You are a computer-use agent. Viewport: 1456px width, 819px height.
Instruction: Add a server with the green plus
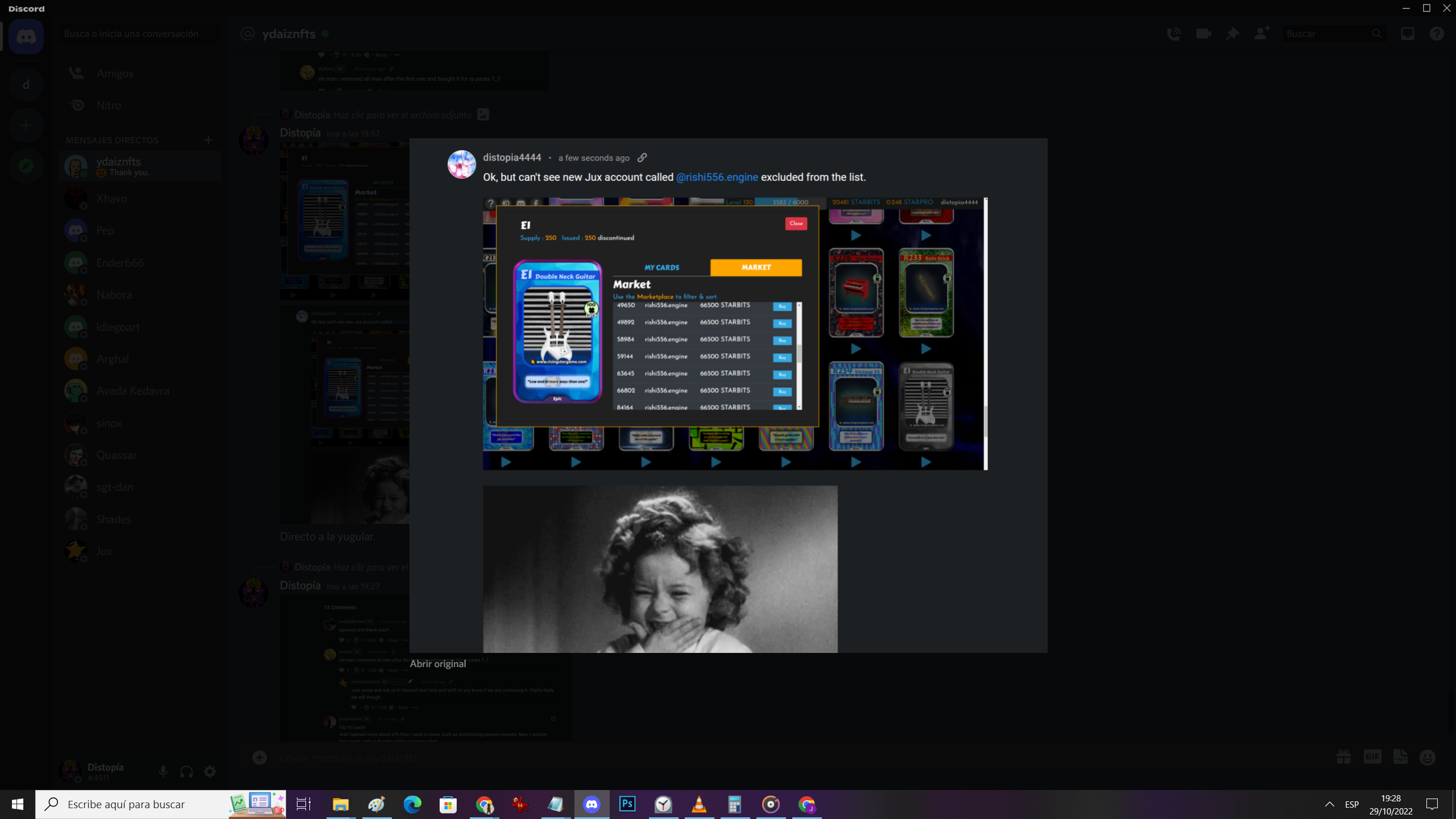(x=26, y=125)
